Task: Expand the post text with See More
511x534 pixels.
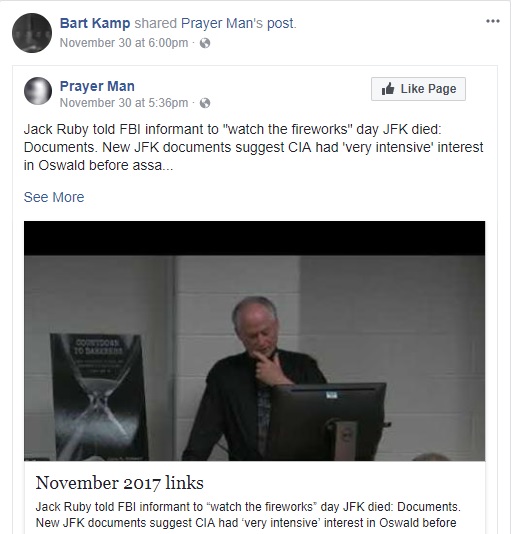Action: [54, 197]
